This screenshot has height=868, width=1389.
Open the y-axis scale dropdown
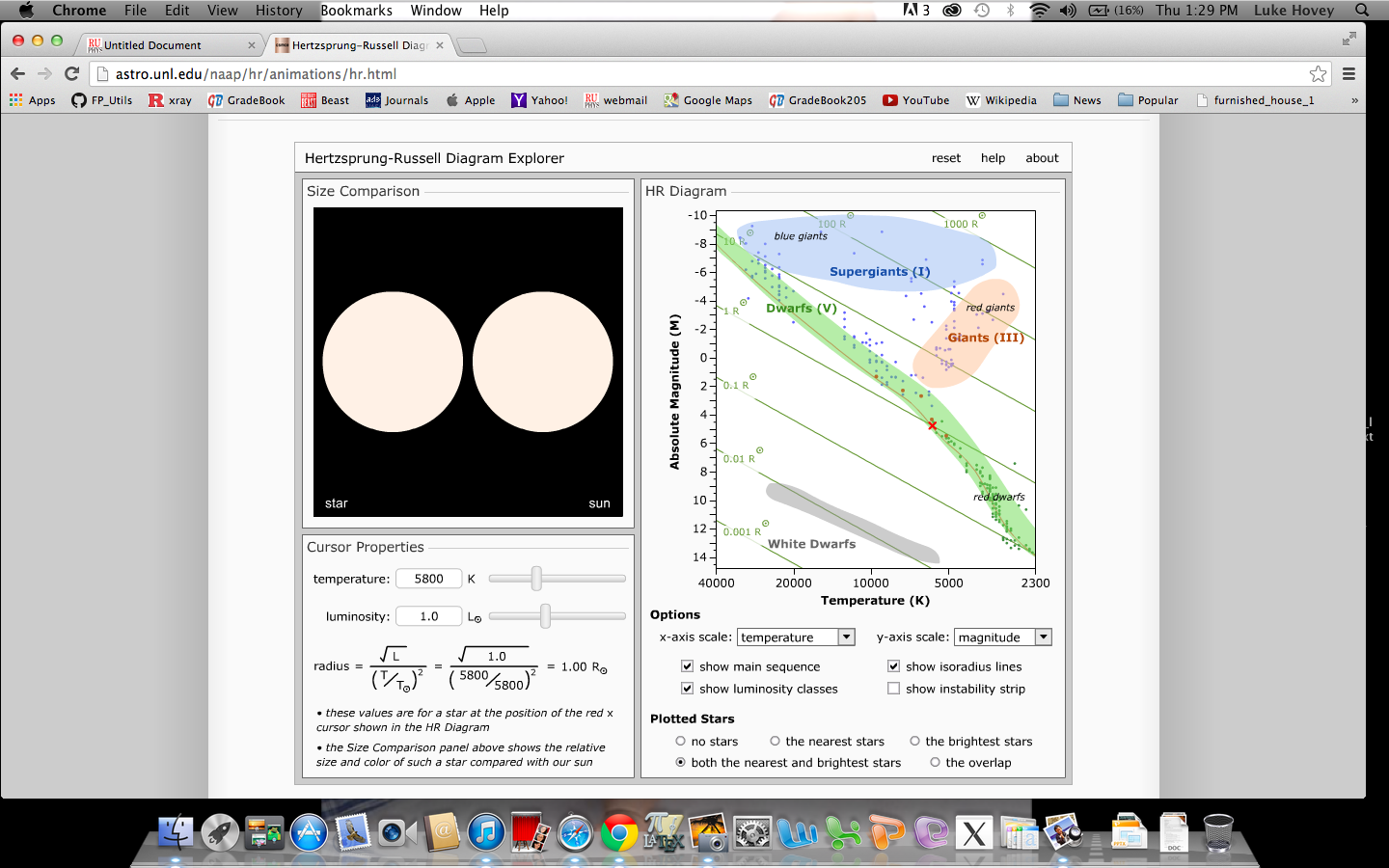[x=1003, y=637]
